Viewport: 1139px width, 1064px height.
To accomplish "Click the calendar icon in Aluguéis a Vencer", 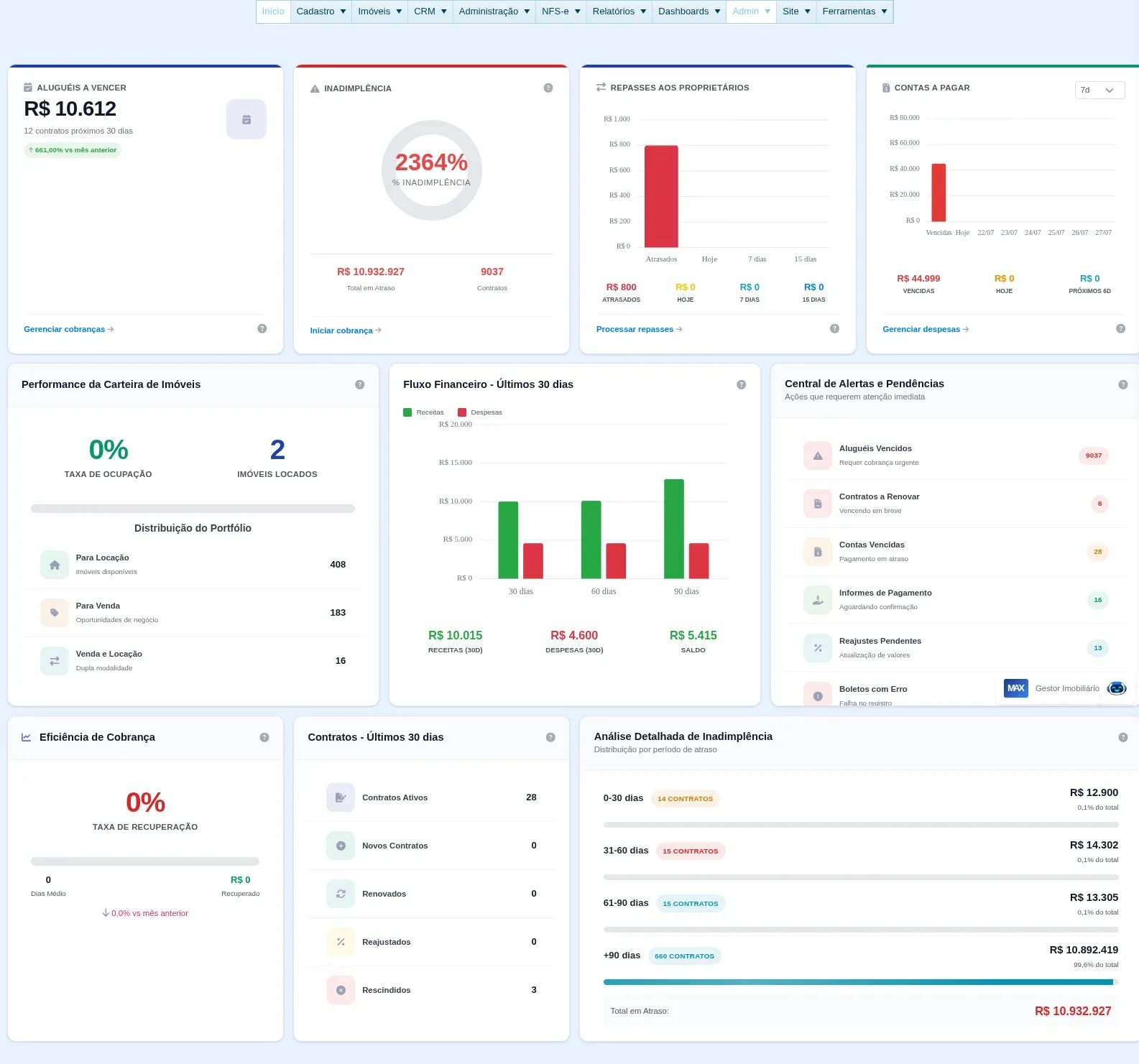I will click(x=246, y=119).
